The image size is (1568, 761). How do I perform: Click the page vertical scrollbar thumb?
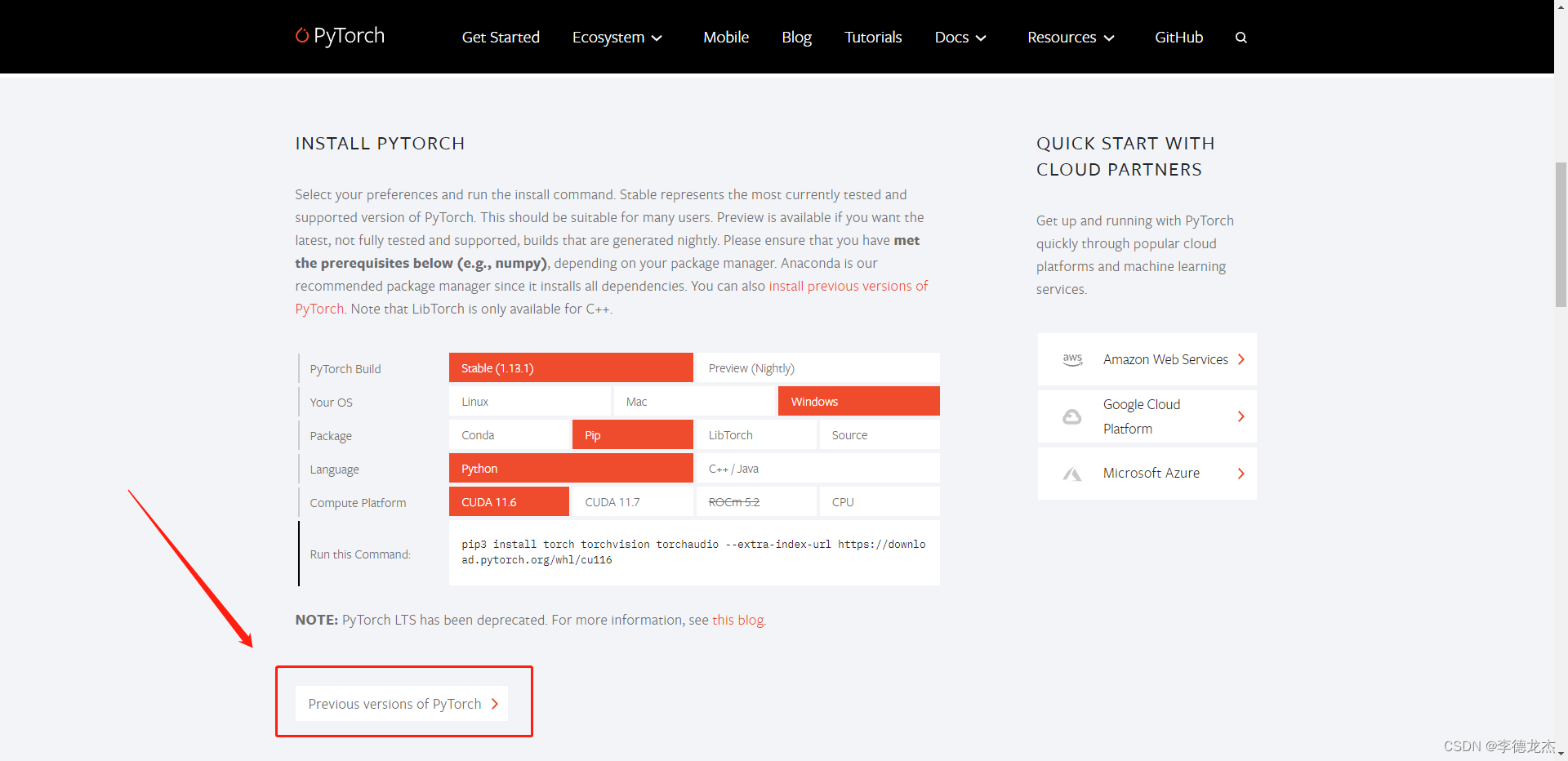(1561, 234)
